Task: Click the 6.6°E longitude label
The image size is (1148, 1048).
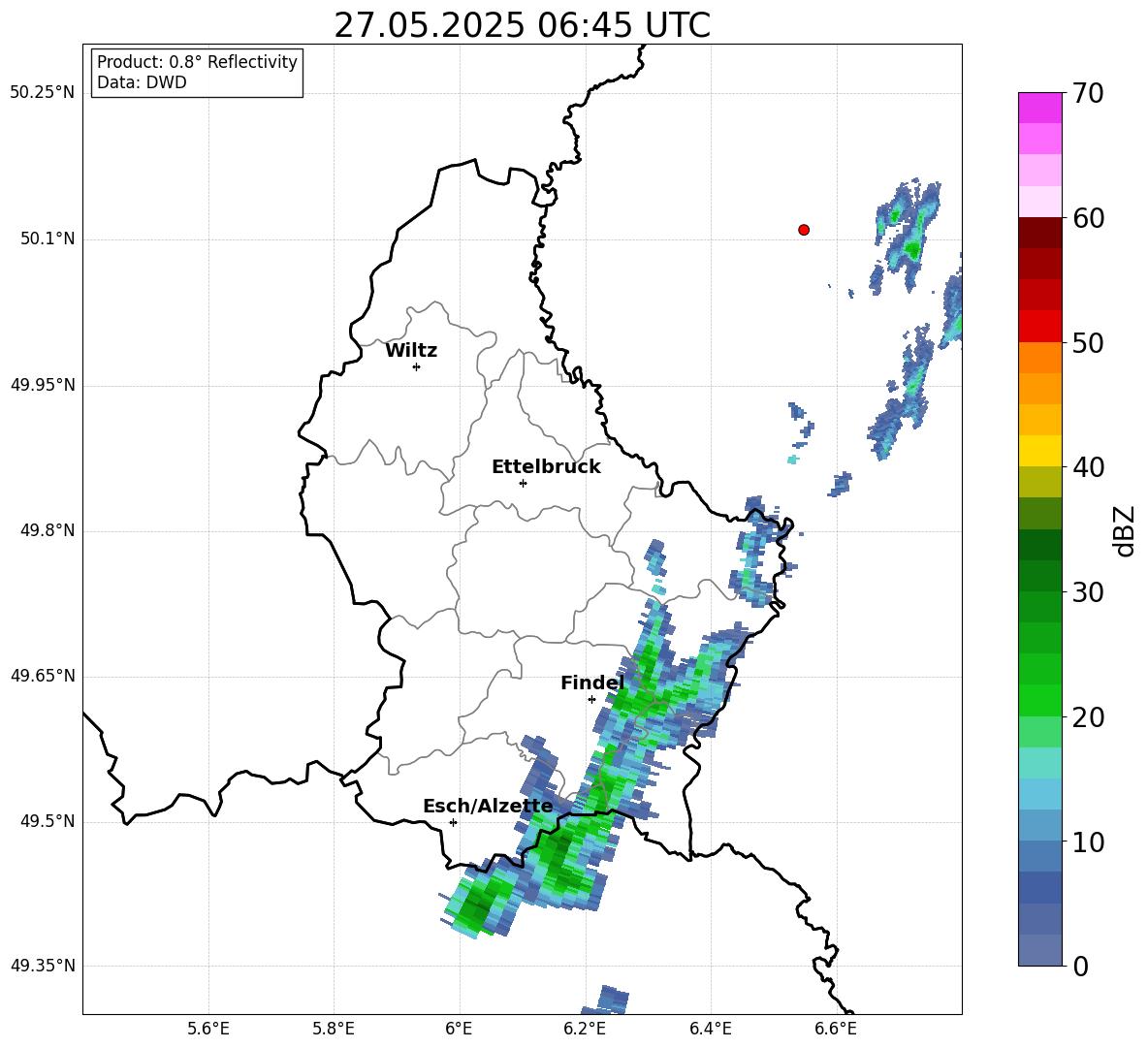Action: [x=836, y=1030]
